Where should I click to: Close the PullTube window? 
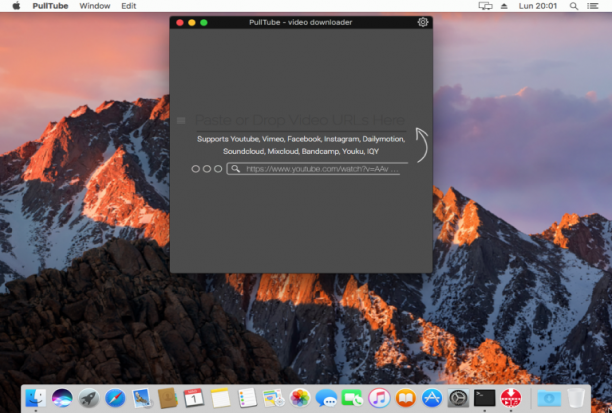pos(180,23)
